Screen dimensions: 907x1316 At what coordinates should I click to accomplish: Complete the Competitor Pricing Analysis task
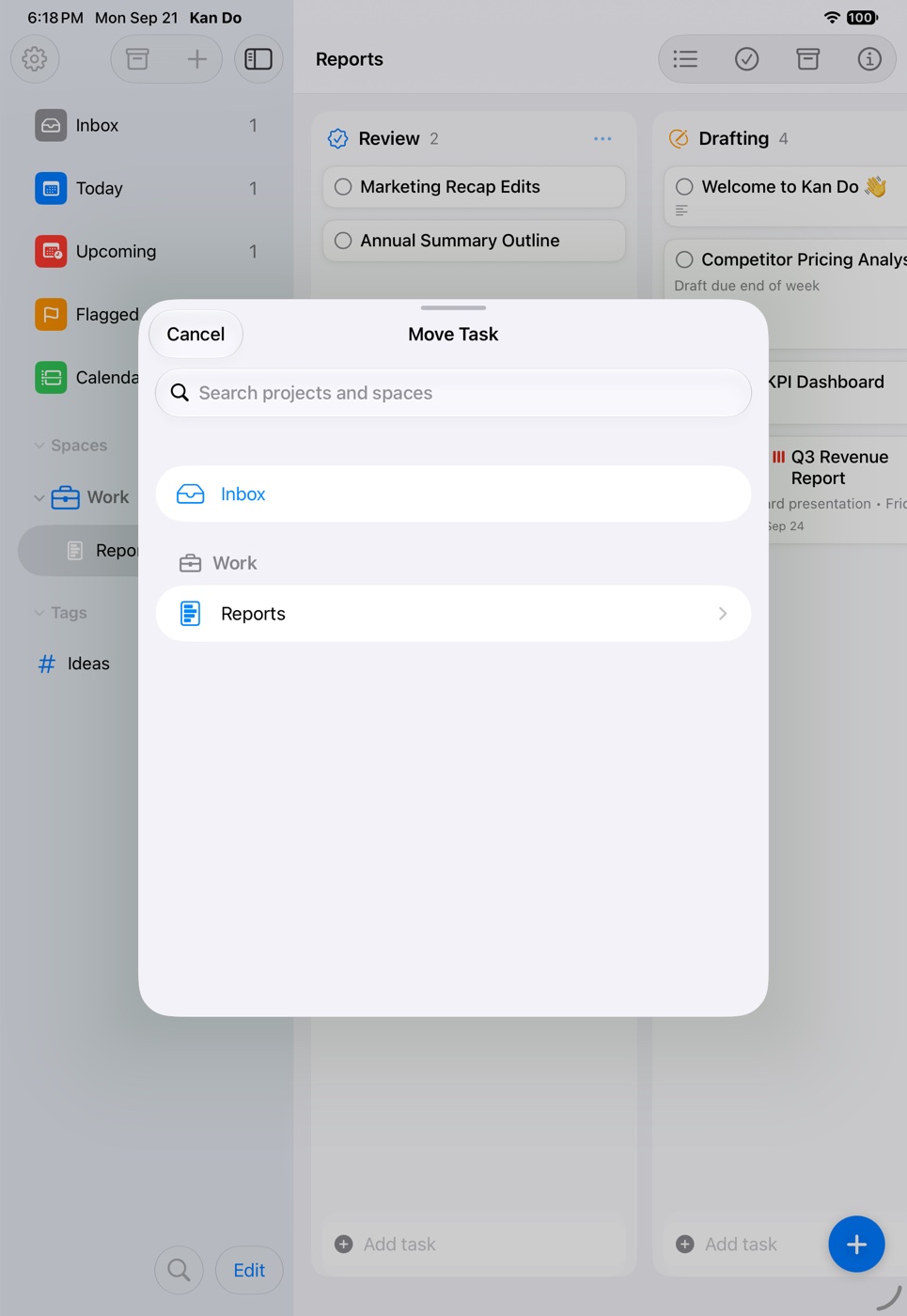coord(684,259)
